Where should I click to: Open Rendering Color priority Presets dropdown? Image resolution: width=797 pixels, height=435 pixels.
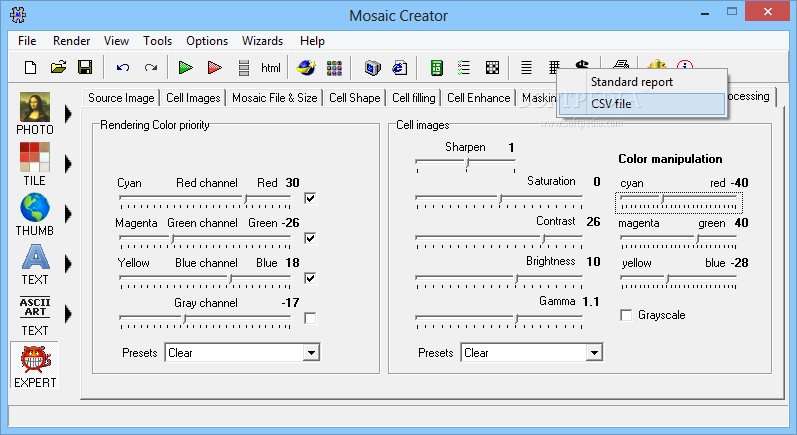311,353
